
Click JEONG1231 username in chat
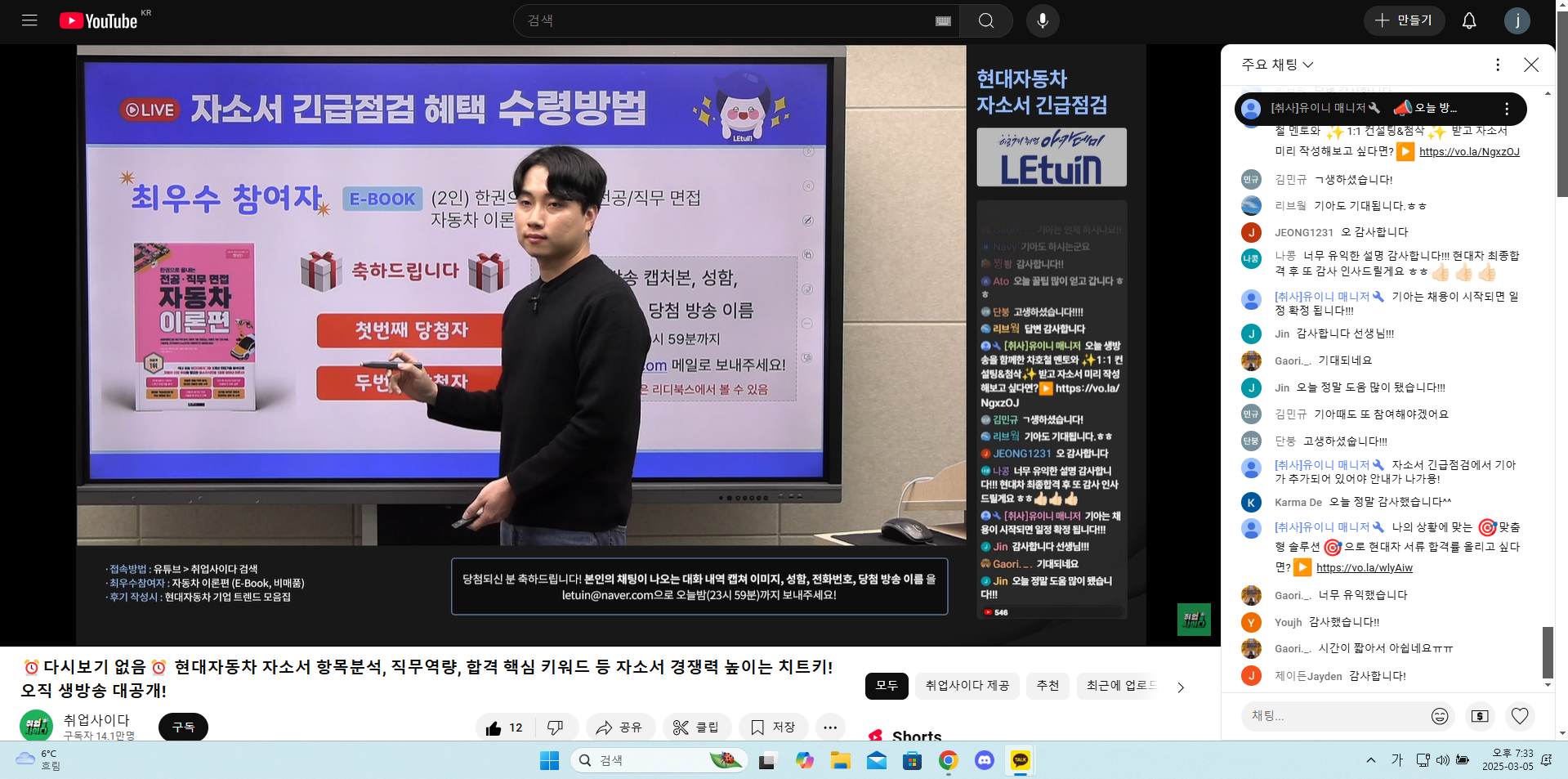(1303, 232)
